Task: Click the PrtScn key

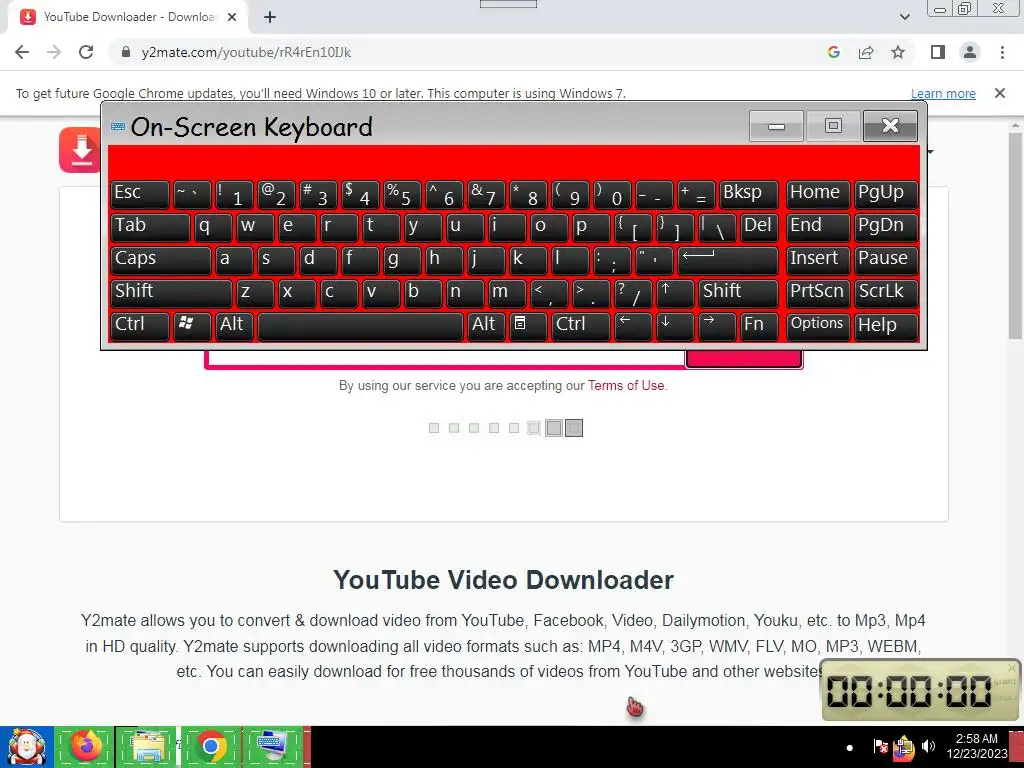Action: click(818, 292)
